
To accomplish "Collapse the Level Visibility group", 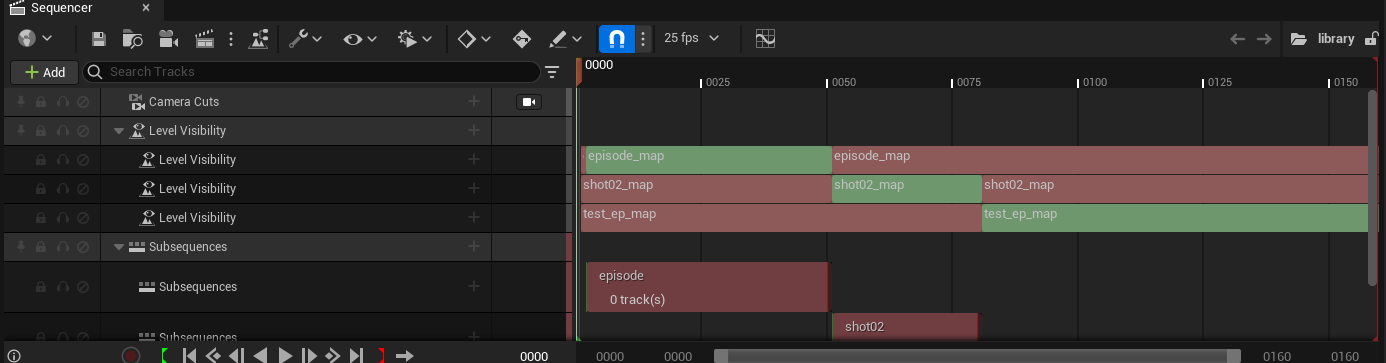I will tap(118, 131).
